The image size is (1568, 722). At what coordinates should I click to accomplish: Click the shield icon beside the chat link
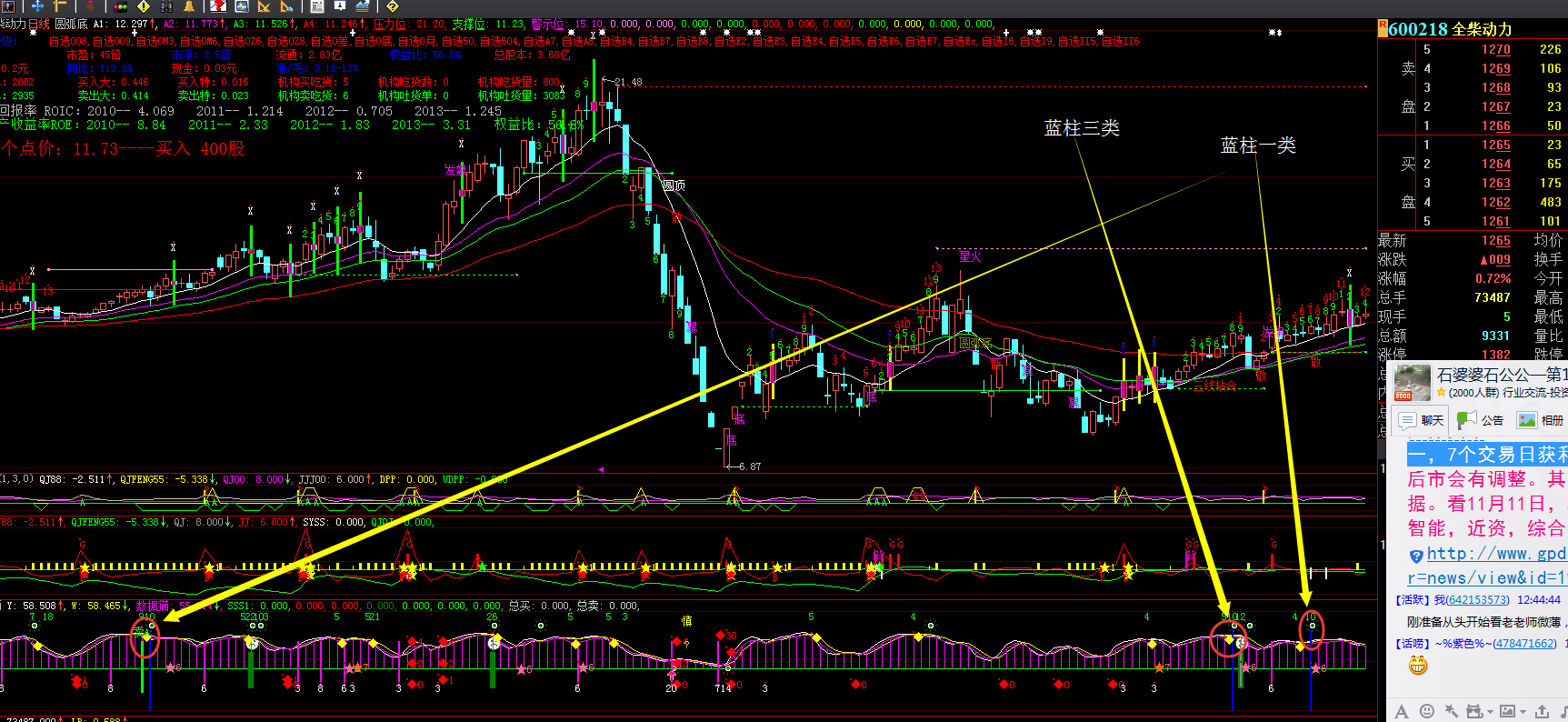(x=1416, y=556)
